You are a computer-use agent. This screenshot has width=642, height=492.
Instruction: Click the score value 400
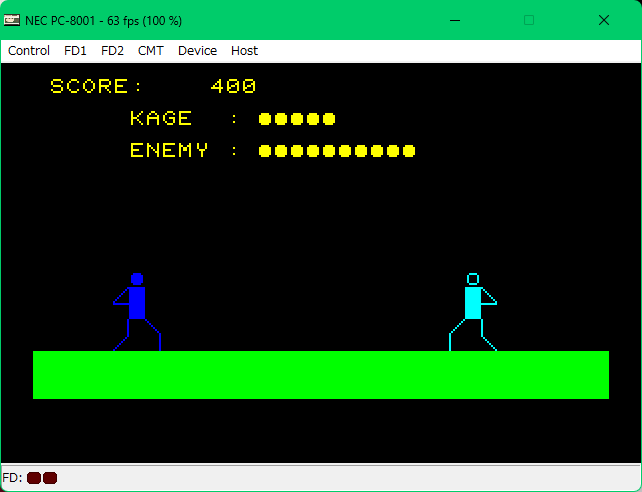pyautogui.click(x=233, y=87)
